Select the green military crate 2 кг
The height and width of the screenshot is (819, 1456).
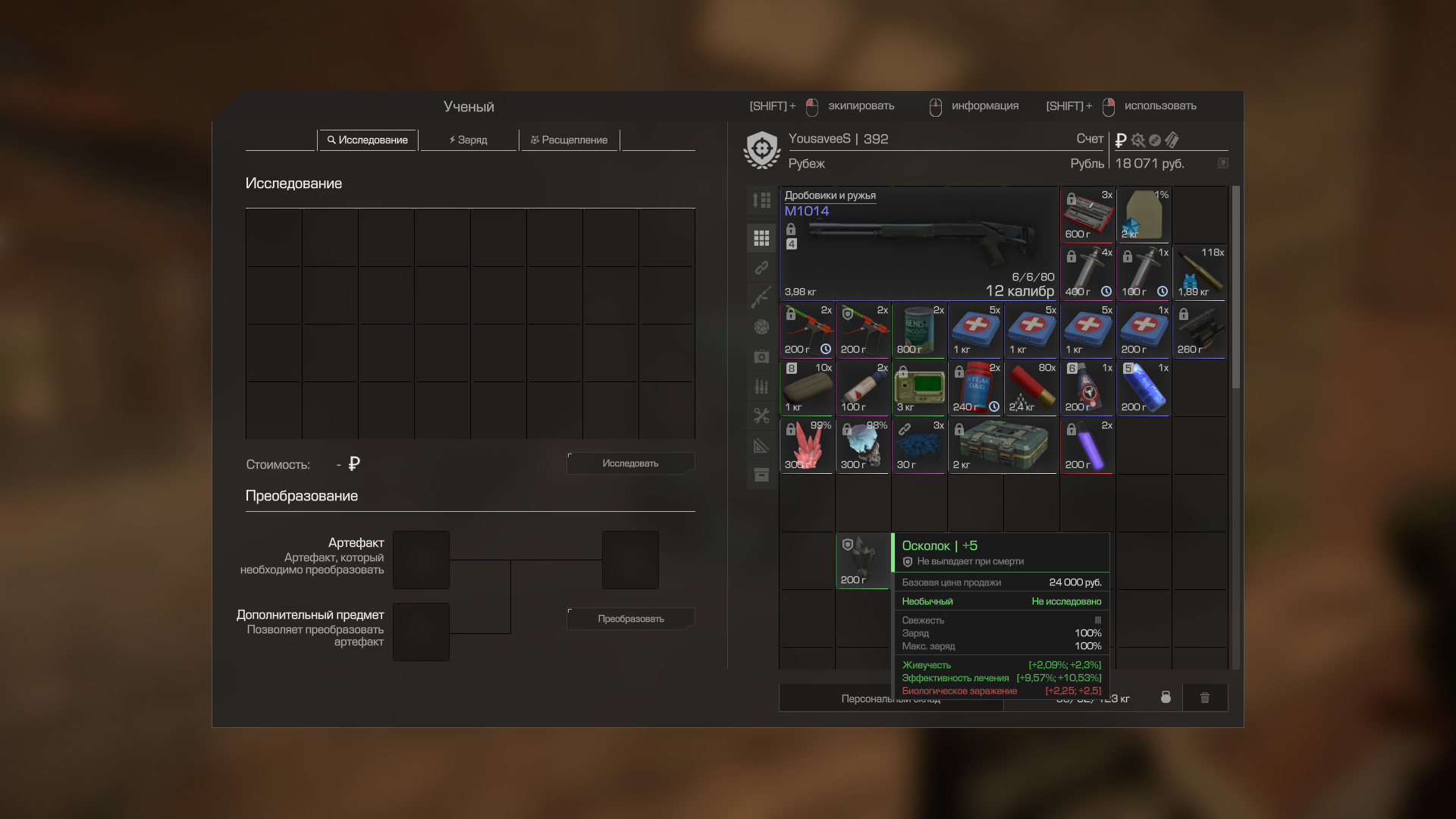coord(1003,445)
